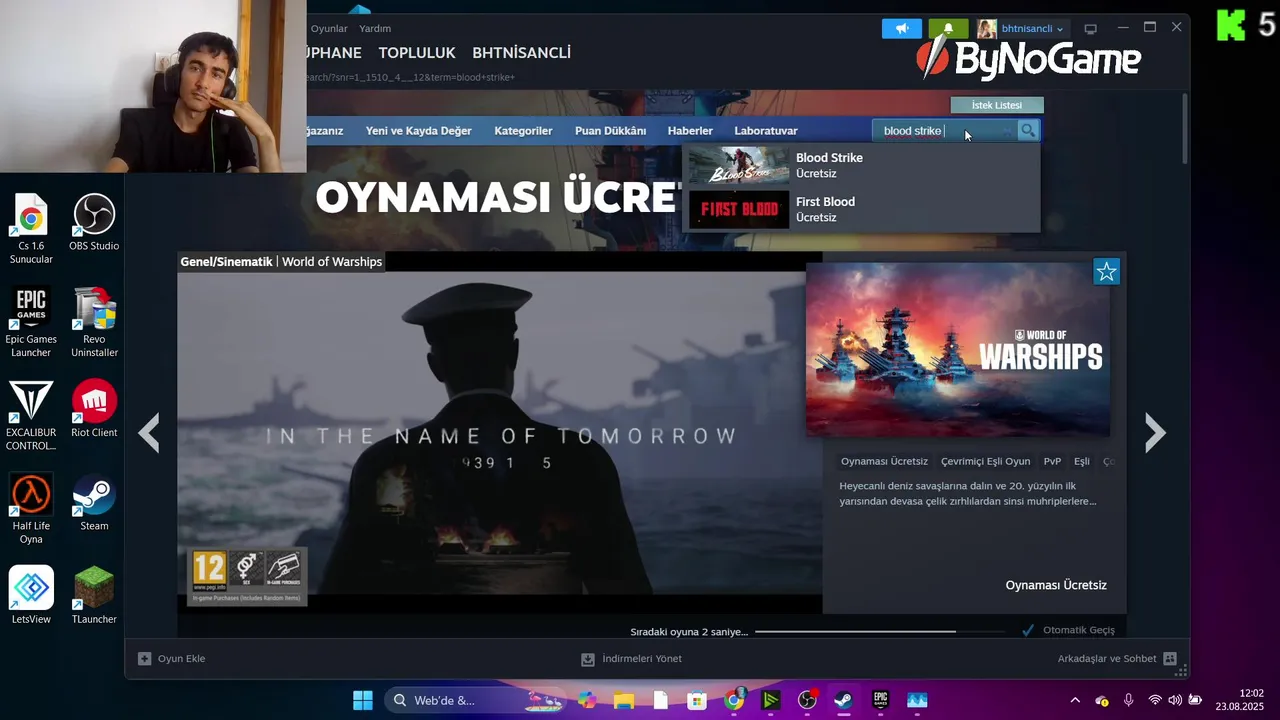Open Cs 1.6 Sunucular desktop shortcut
The width and height of the screenshot is (1280, 720).
(31, 229)
